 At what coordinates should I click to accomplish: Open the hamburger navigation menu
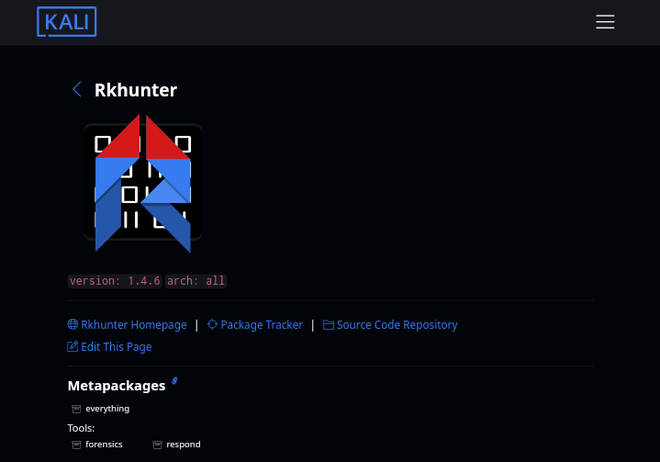(x=605, y=22)
